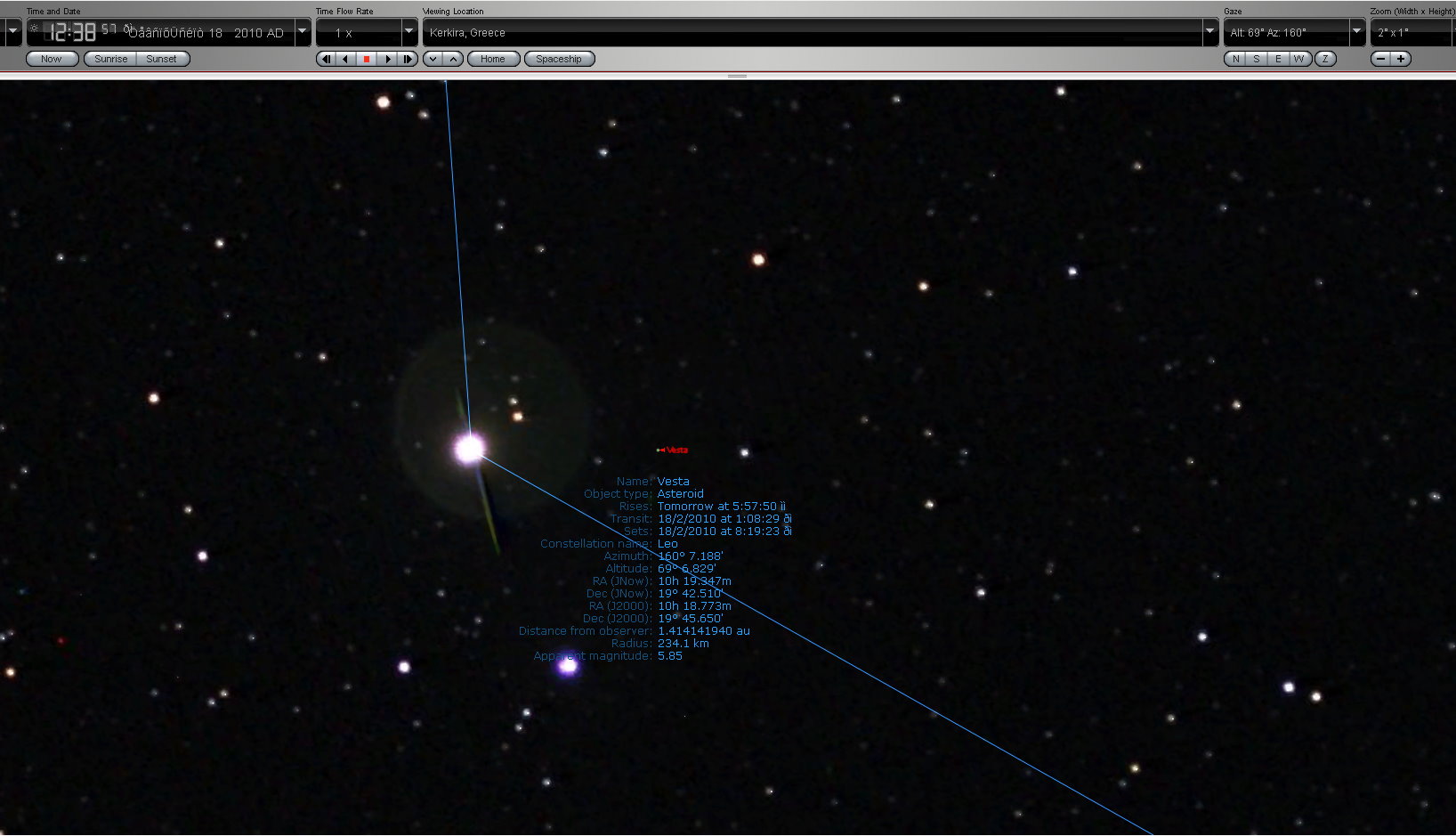
Task: Step time forward one step
Action: 408,59
